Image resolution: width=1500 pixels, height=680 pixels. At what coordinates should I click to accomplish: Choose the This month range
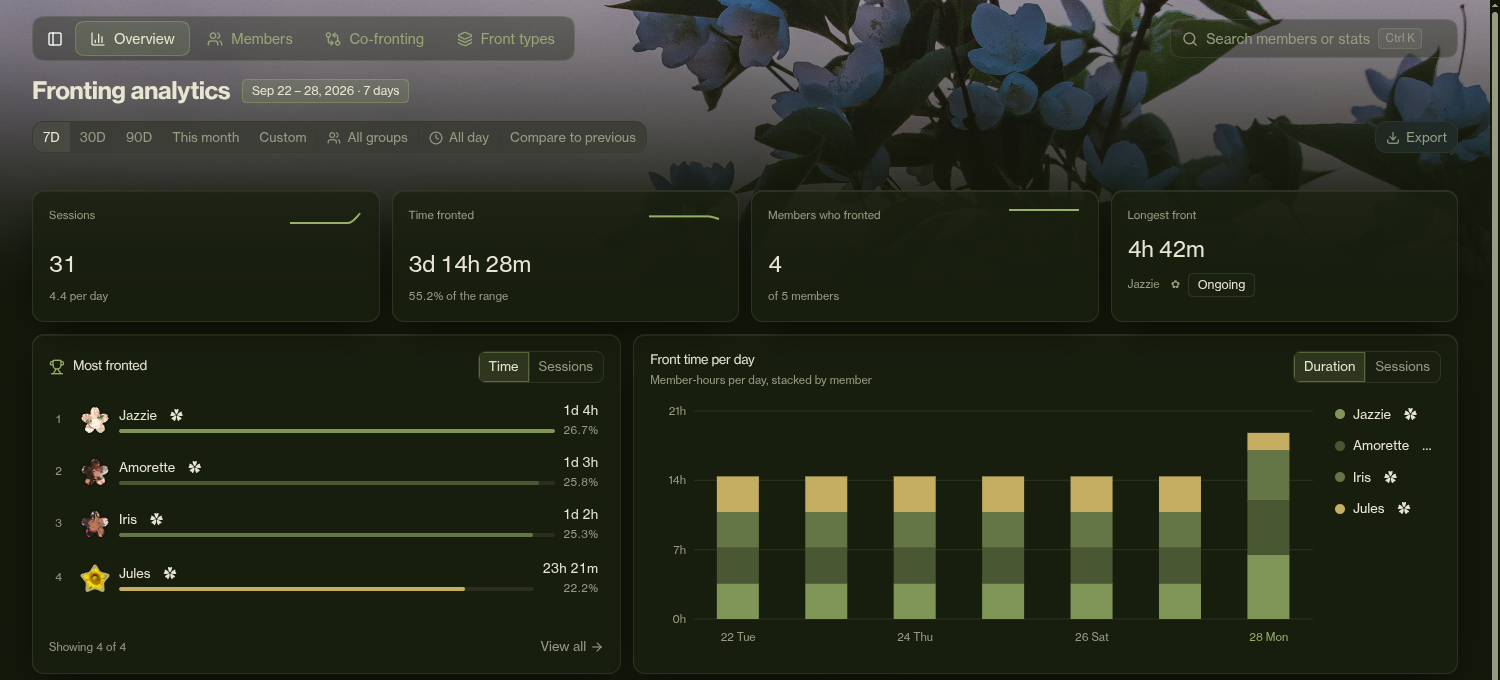coord(205,137)
